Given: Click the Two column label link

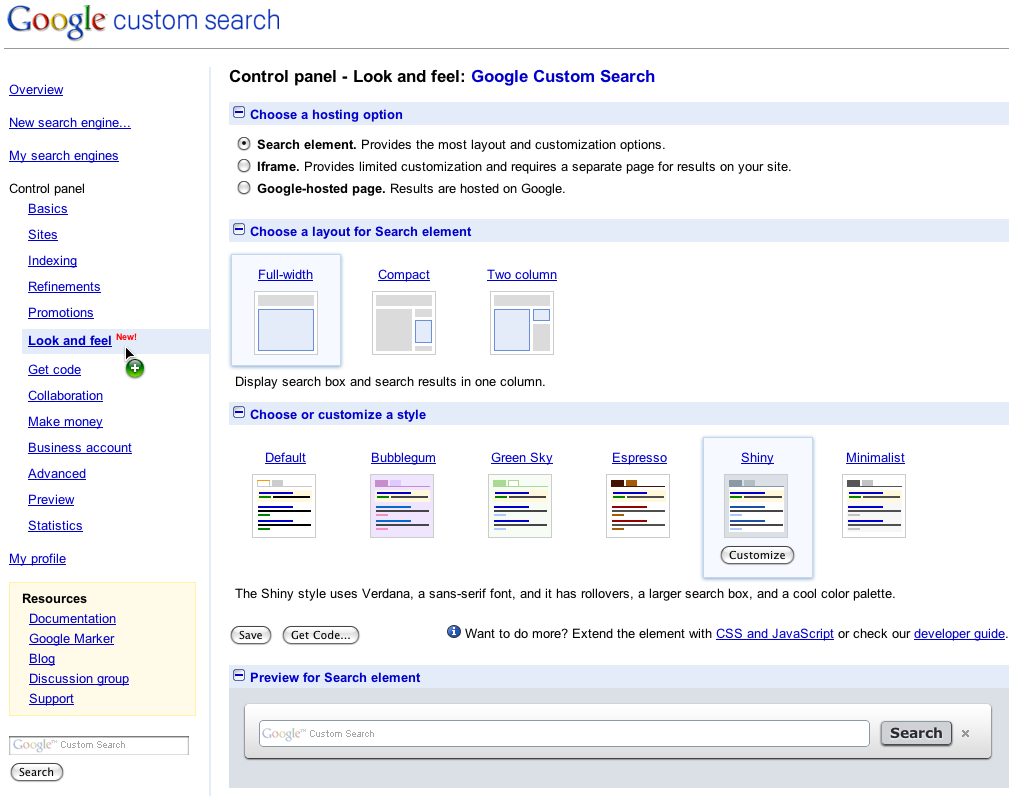Looking at the screenshot, I should (522, 275).
